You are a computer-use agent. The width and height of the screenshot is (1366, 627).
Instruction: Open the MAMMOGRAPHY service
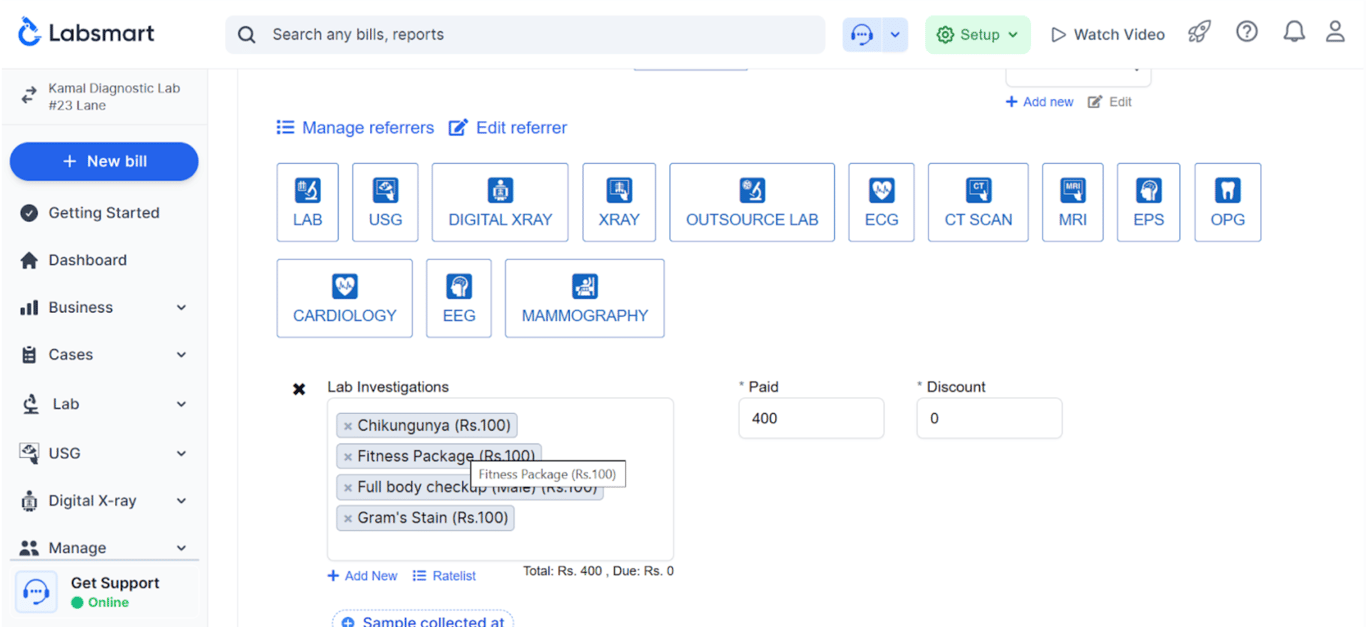(584, 298)
